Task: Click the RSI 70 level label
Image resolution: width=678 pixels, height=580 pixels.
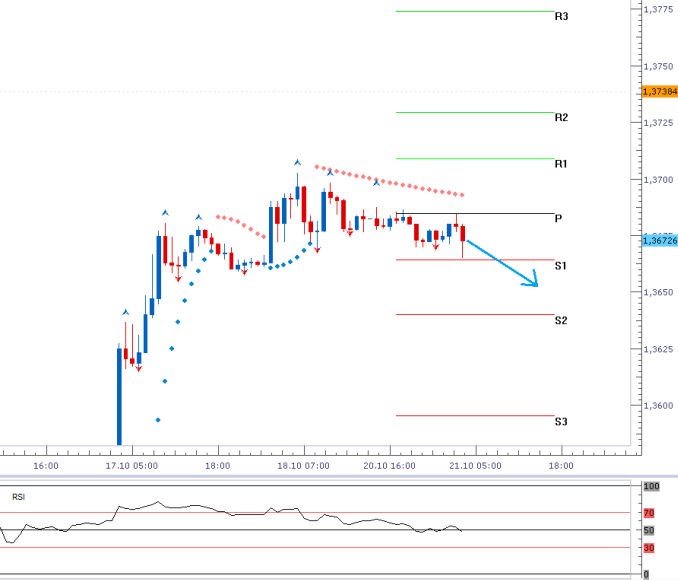Action: point(649,513)
